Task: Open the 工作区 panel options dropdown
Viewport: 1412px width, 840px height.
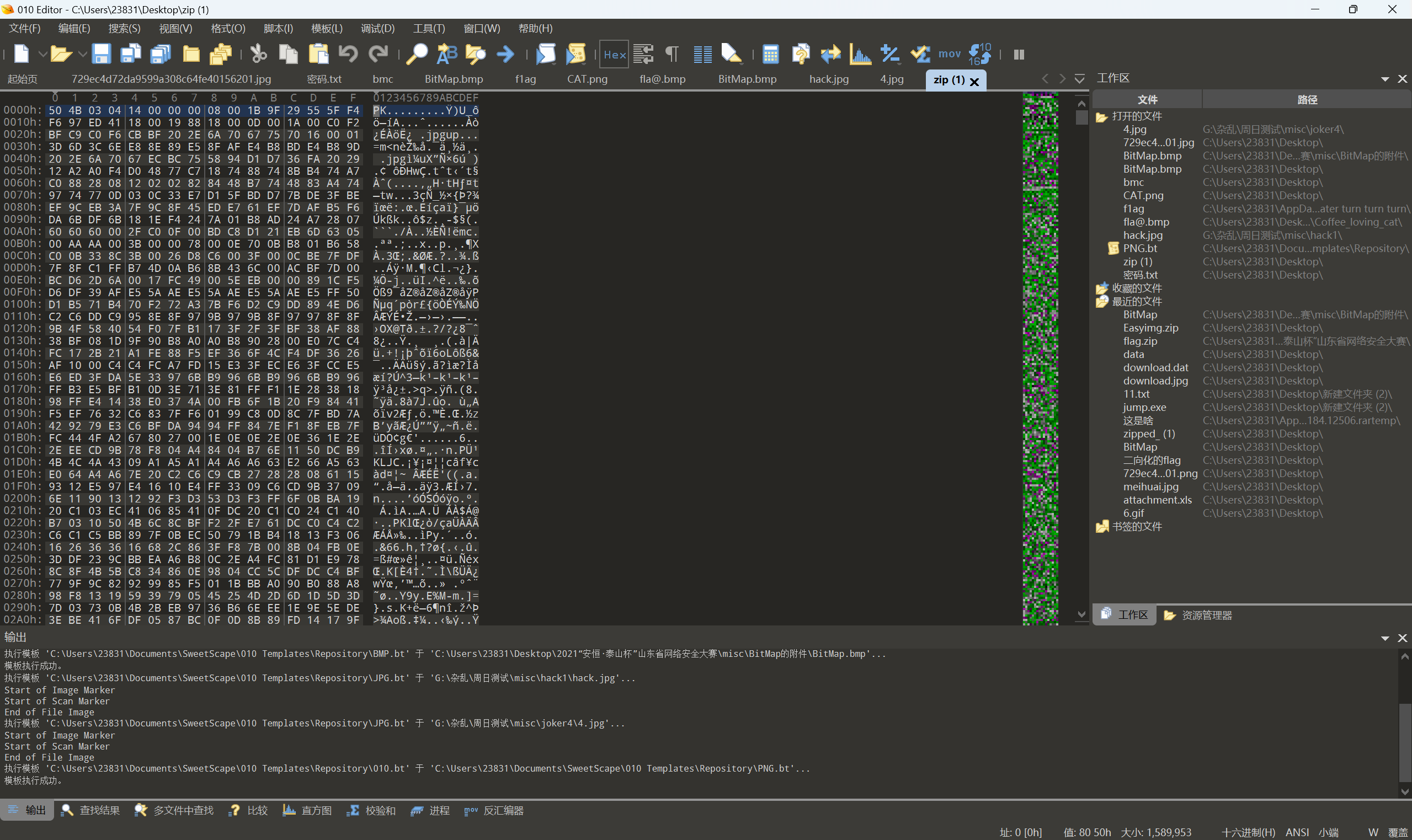Action: [1385, 79]
